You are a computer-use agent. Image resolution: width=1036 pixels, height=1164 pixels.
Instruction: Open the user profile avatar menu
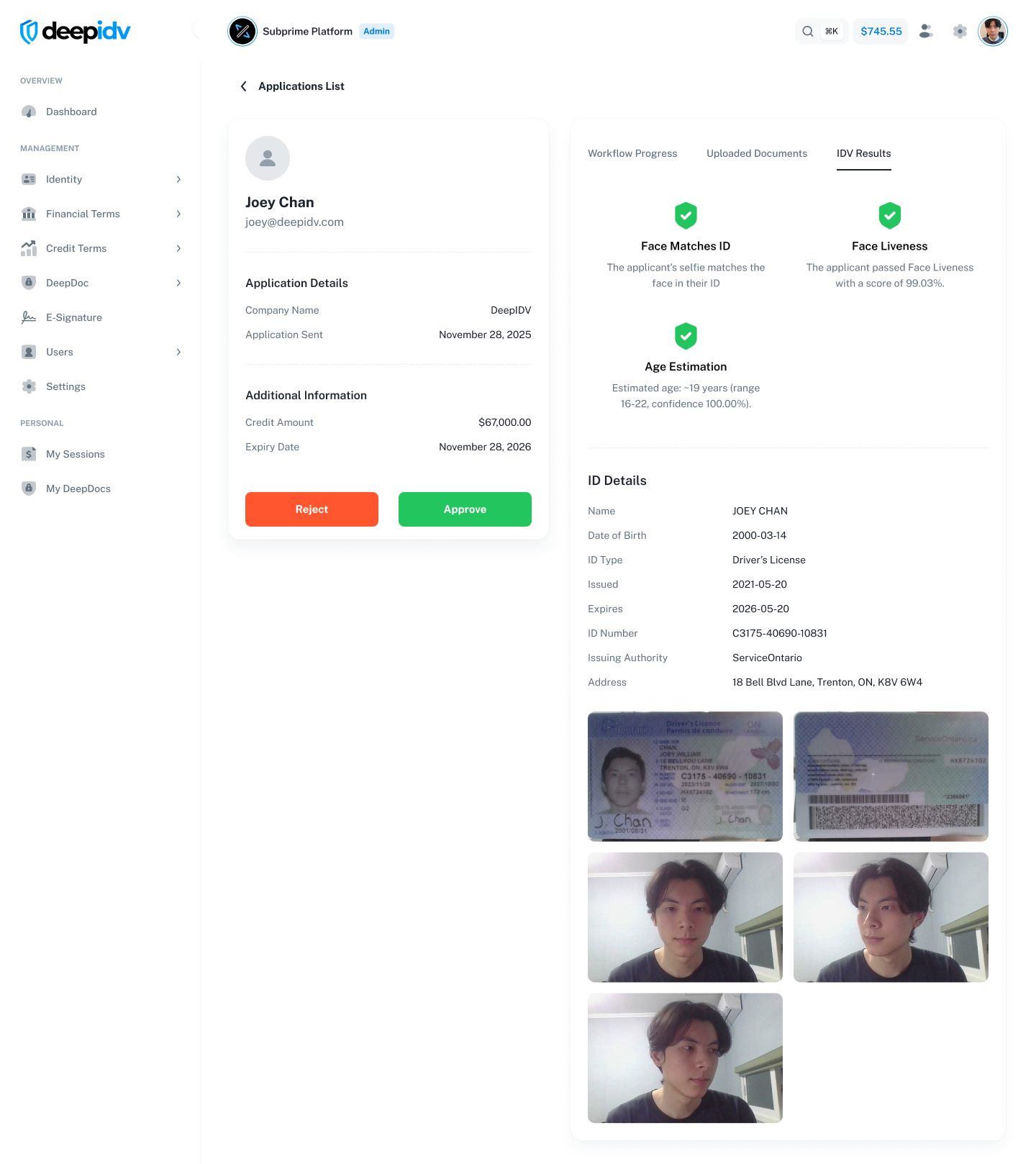[x=993, y=31]
